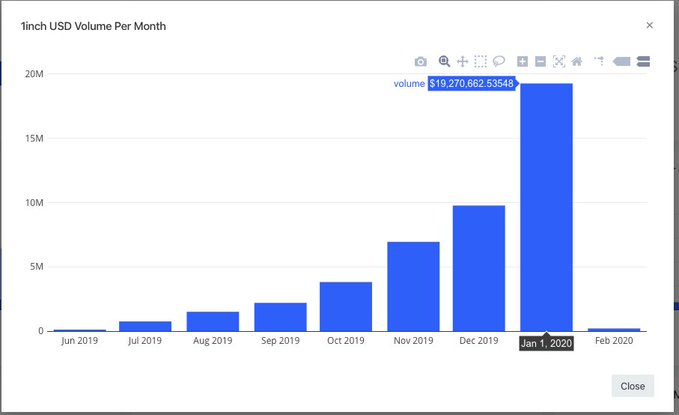This screenshot has width=679, height=415.
Task: Select the Box Select tool
Action: (480, 62)
